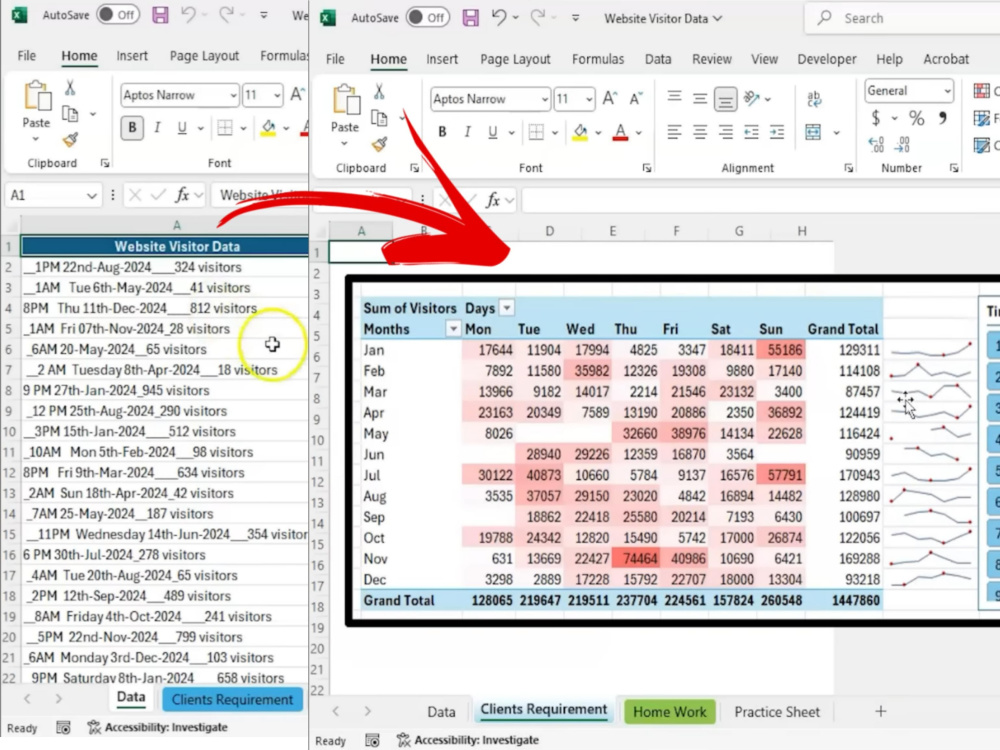Viewport: 1000px width, 750px height.
Task: Cut icon in right window Clipboard group
Action: pyautogui.click(x=379, y=92)
